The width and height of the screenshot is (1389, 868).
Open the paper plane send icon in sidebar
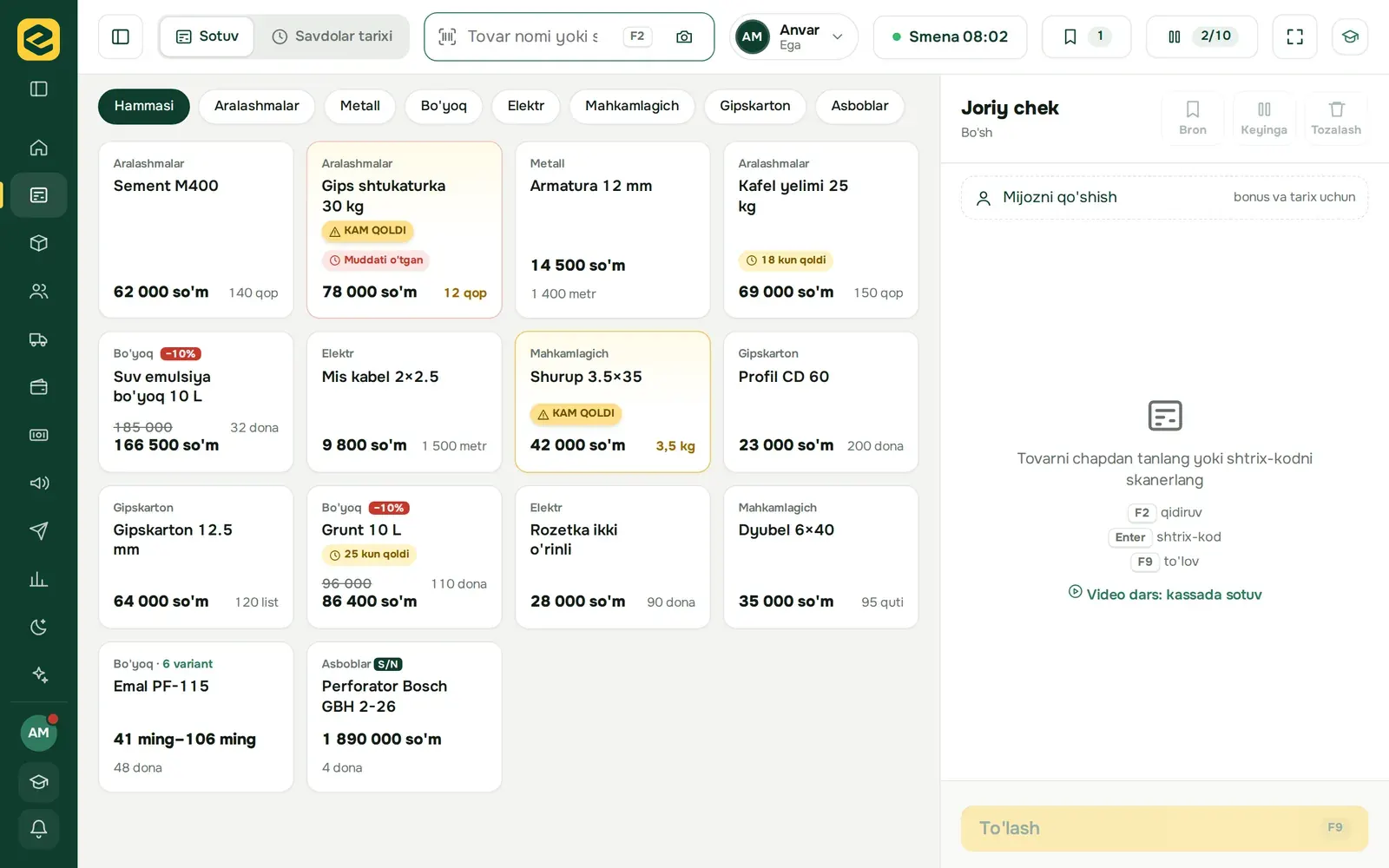[38, 531]
